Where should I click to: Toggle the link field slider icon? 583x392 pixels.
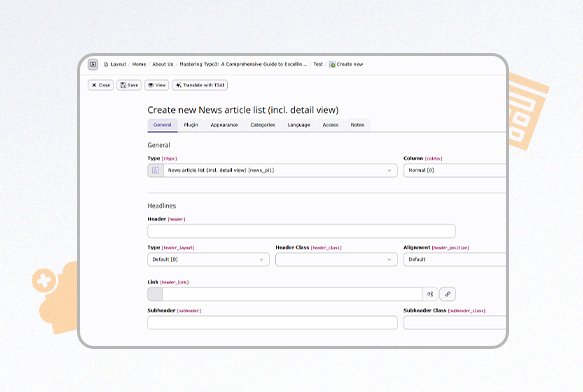tap(430, 294)
